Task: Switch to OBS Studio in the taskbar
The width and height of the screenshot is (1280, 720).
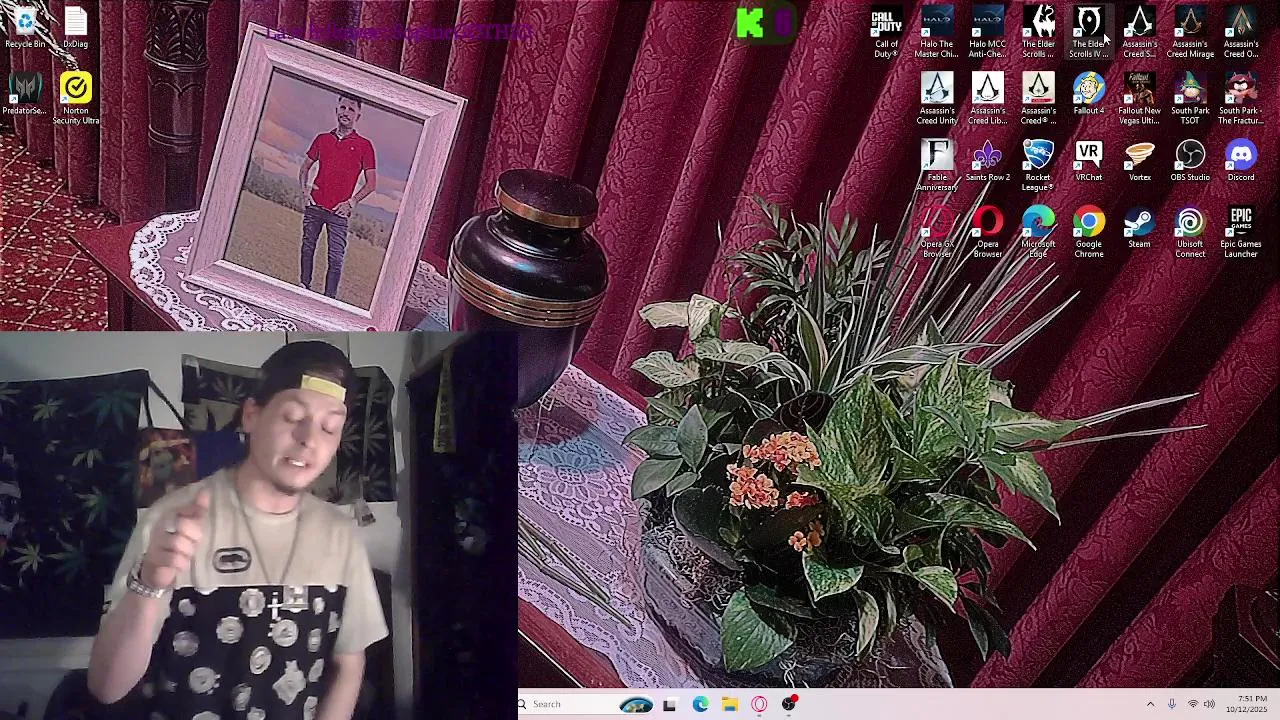Action: 789,704
